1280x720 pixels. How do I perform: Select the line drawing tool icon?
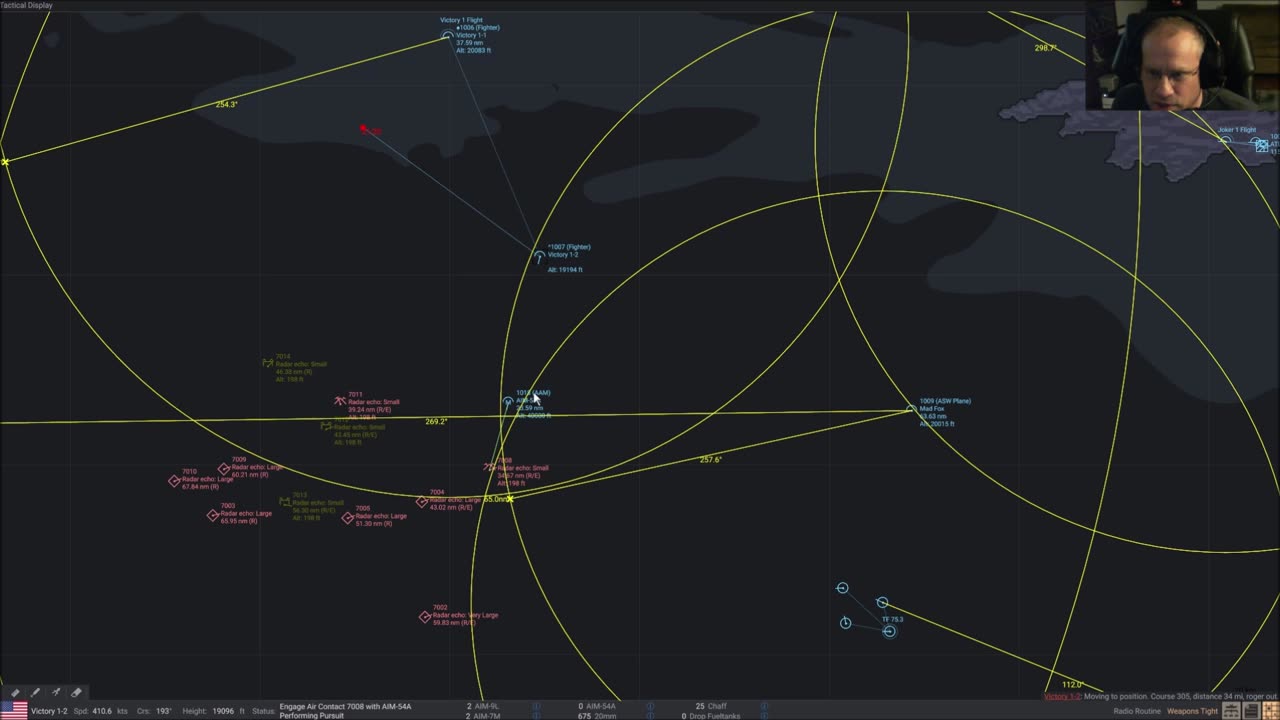click(35, 692)
